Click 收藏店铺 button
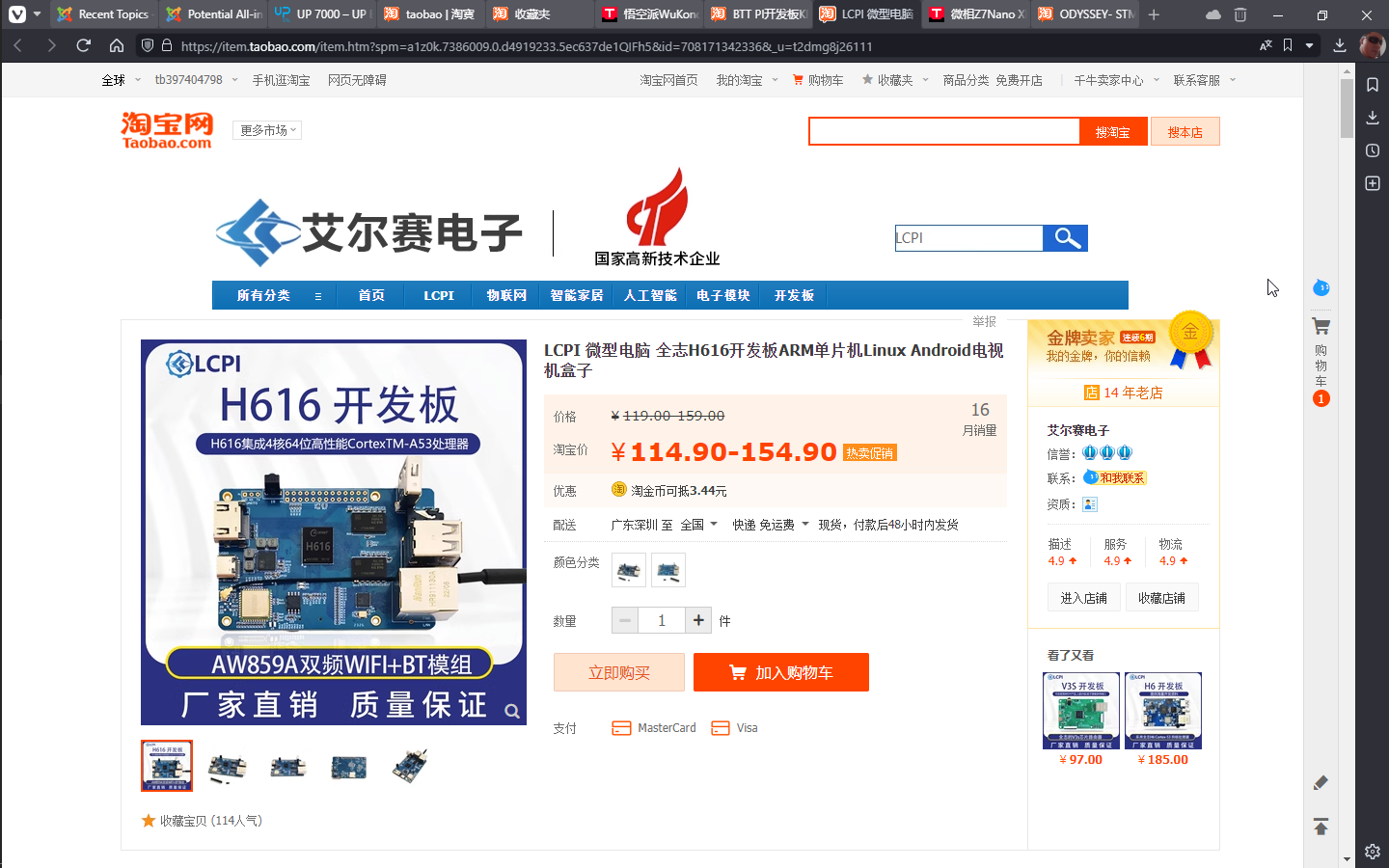Screen dimensions: 1389x868 click(x=1161, y=598)
